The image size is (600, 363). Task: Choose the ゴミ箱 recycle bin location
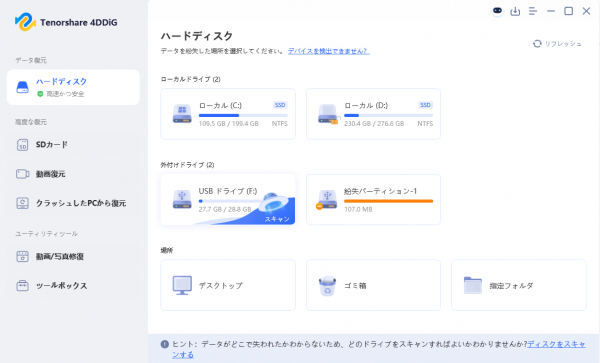coord(373,285)
